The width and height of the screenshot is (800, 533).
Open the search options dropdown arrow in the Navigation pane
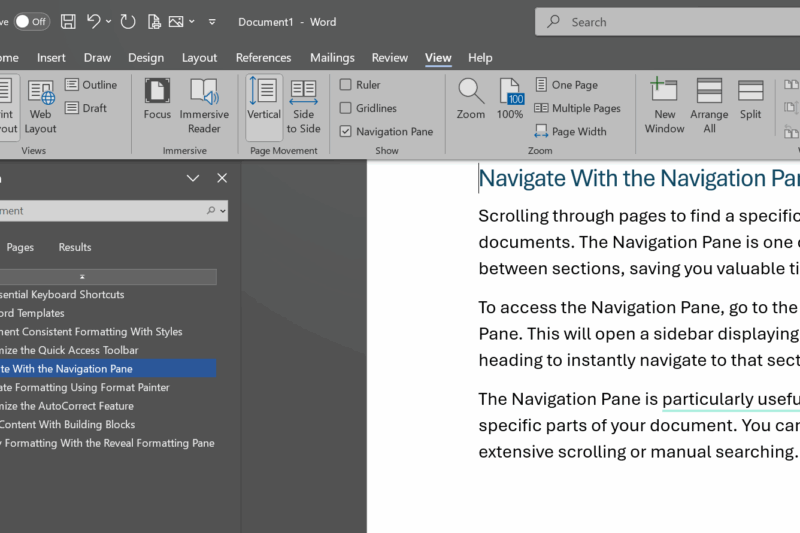click(x=223, y=211)
